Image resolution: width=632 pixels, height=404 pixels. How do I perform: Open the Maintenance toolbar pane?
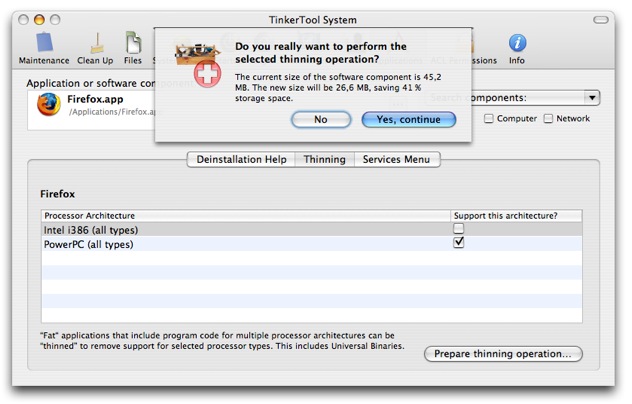click(x=44, y=48)
